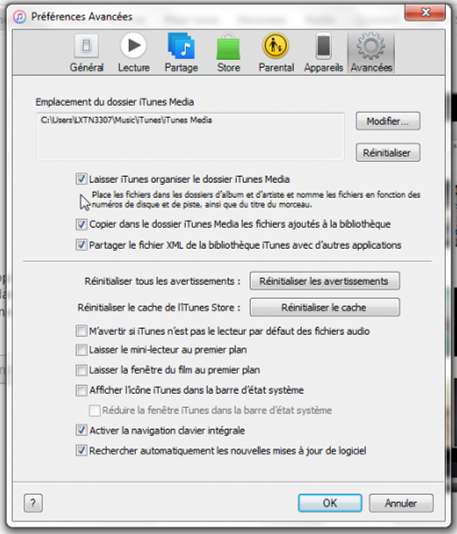The image size is (457, 534).
Task: Cancel the dialog with Annuler
Action: coord(401,503)
